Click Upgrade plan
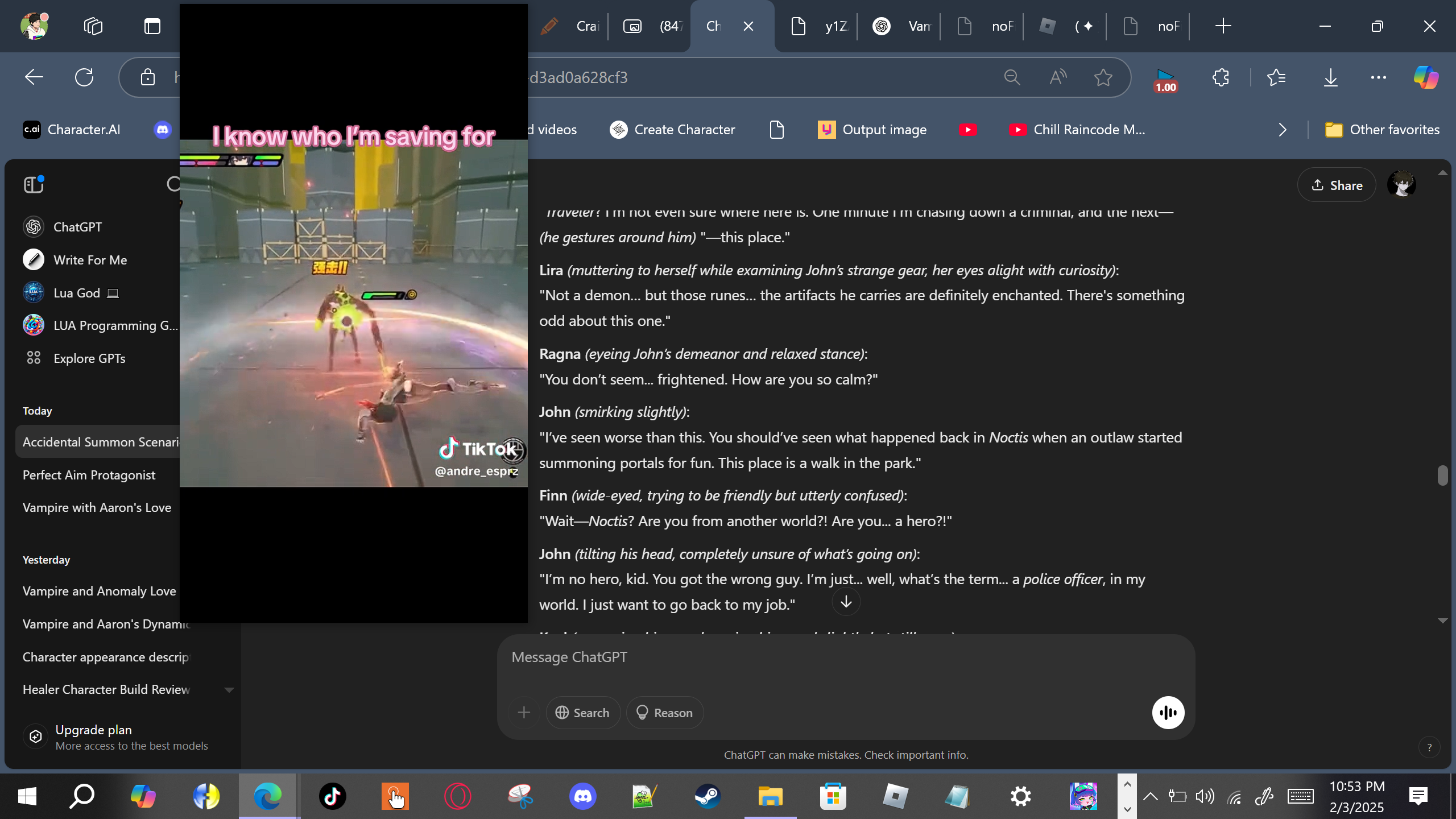Image resolution: width=1456 pixels, height=819 pixels. (x=115, y=737)
